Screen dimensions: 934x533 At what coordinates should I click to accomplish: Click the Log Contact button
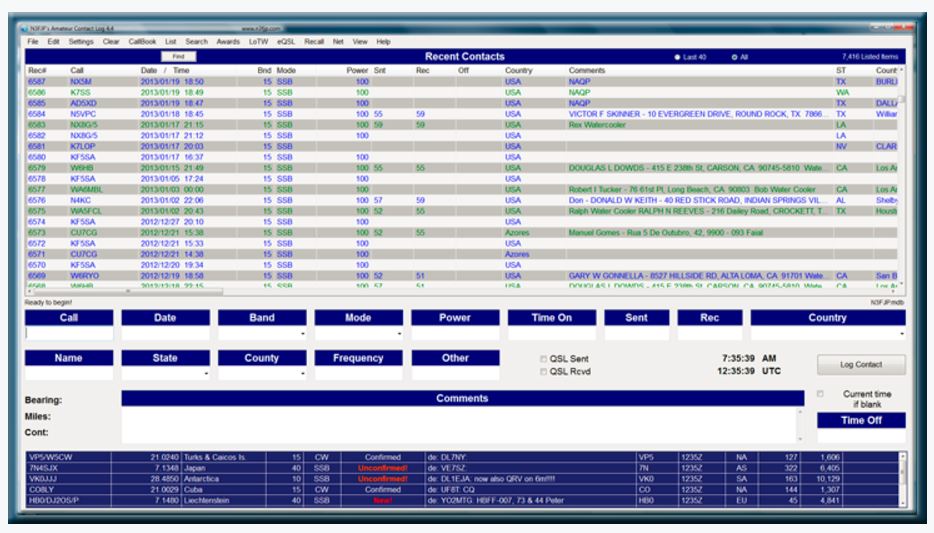click(x=861, y=364)
